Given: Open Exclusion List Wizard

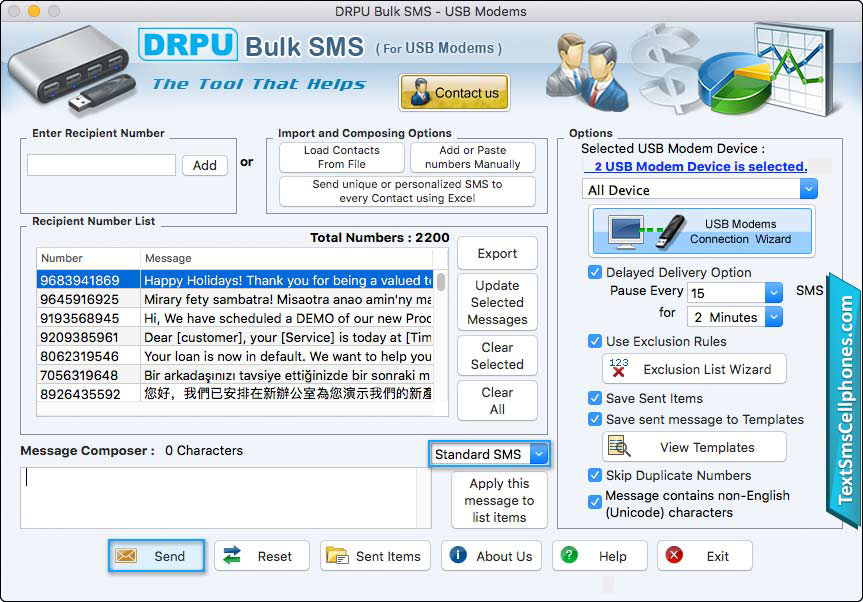Looking at the screenshot, I should (695, 369).
